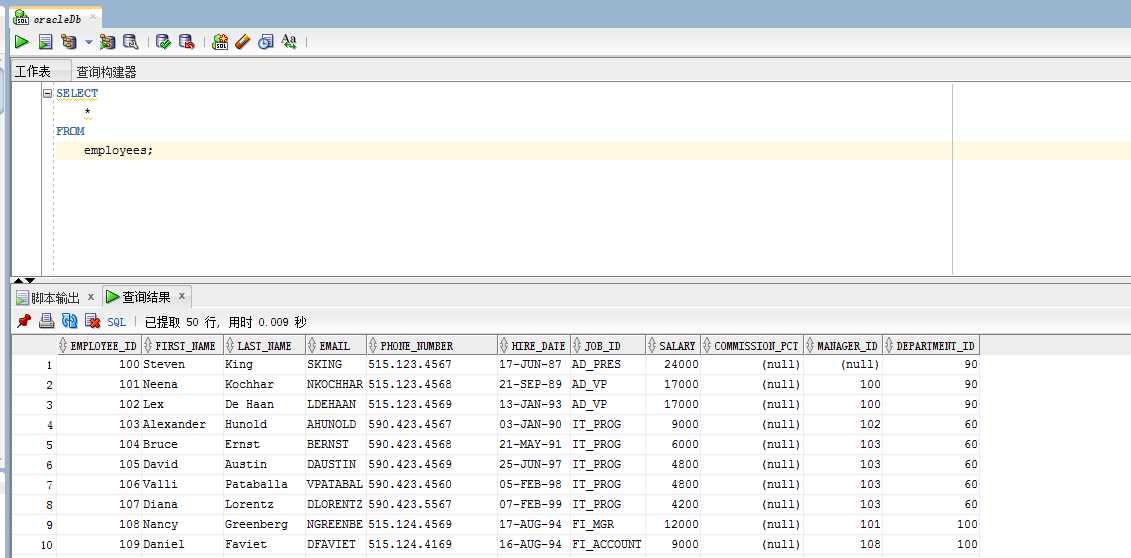Sort by the FIRST_NAME column header

pos(183,346)
